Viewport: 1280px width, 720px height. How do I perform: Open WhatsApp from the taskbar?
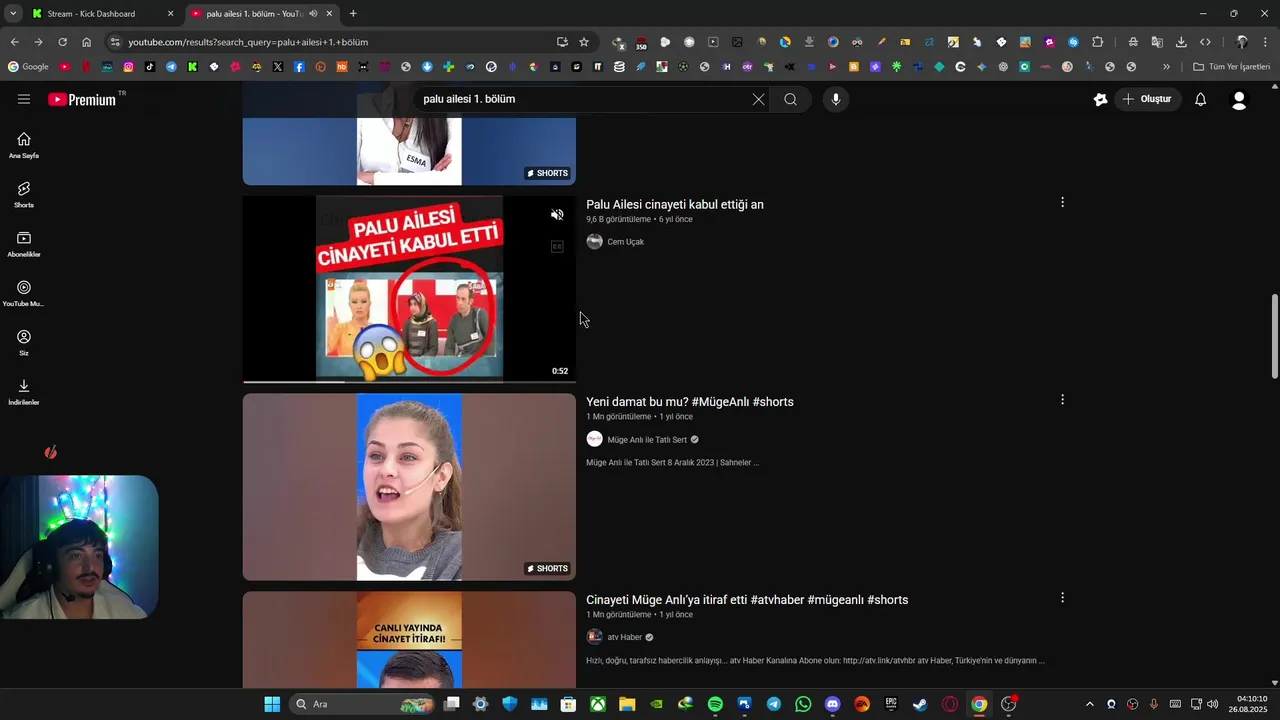(x=803, y=704)
